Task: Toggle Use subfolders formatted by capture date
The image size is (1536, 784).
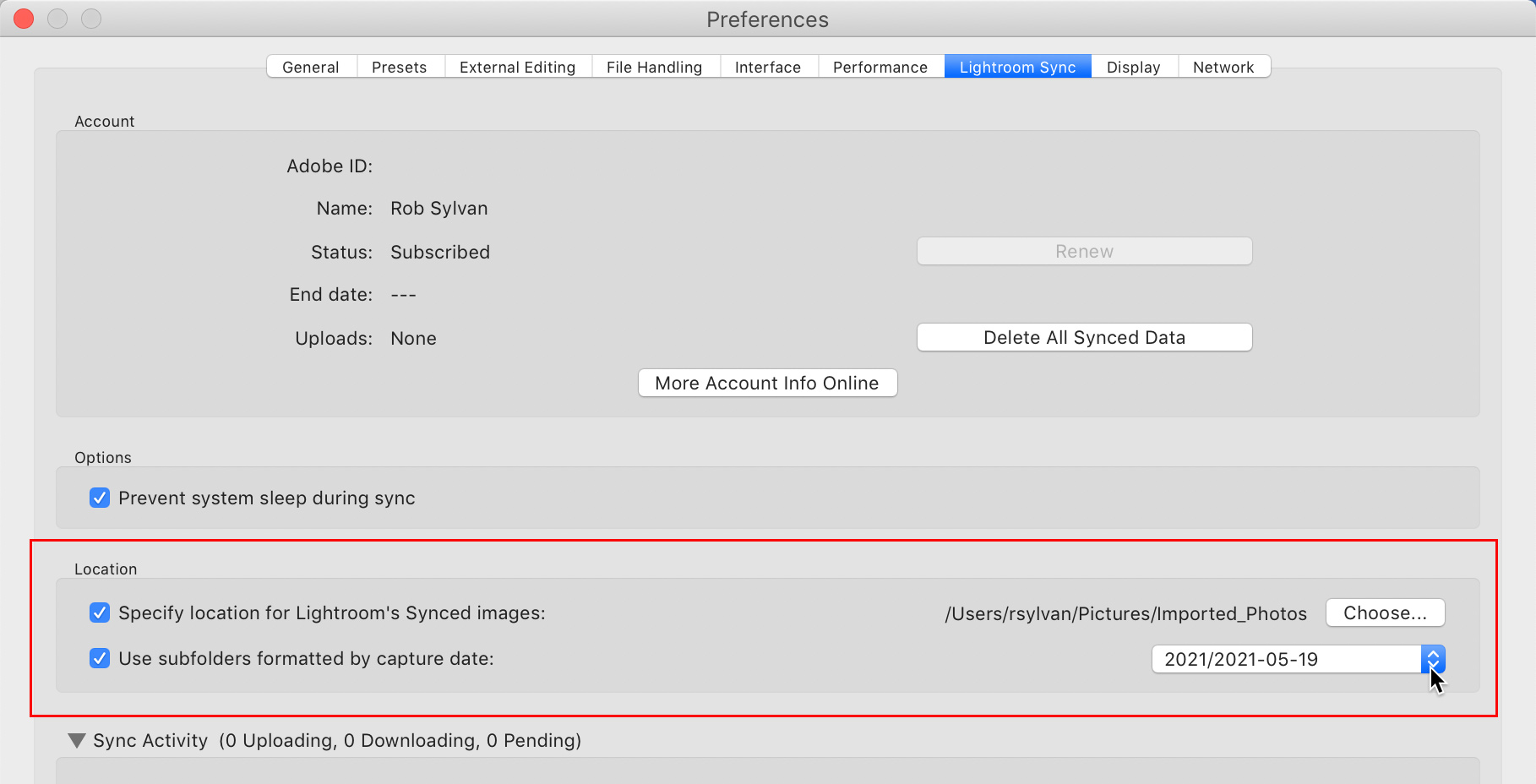Action: (x=100, y=658)
